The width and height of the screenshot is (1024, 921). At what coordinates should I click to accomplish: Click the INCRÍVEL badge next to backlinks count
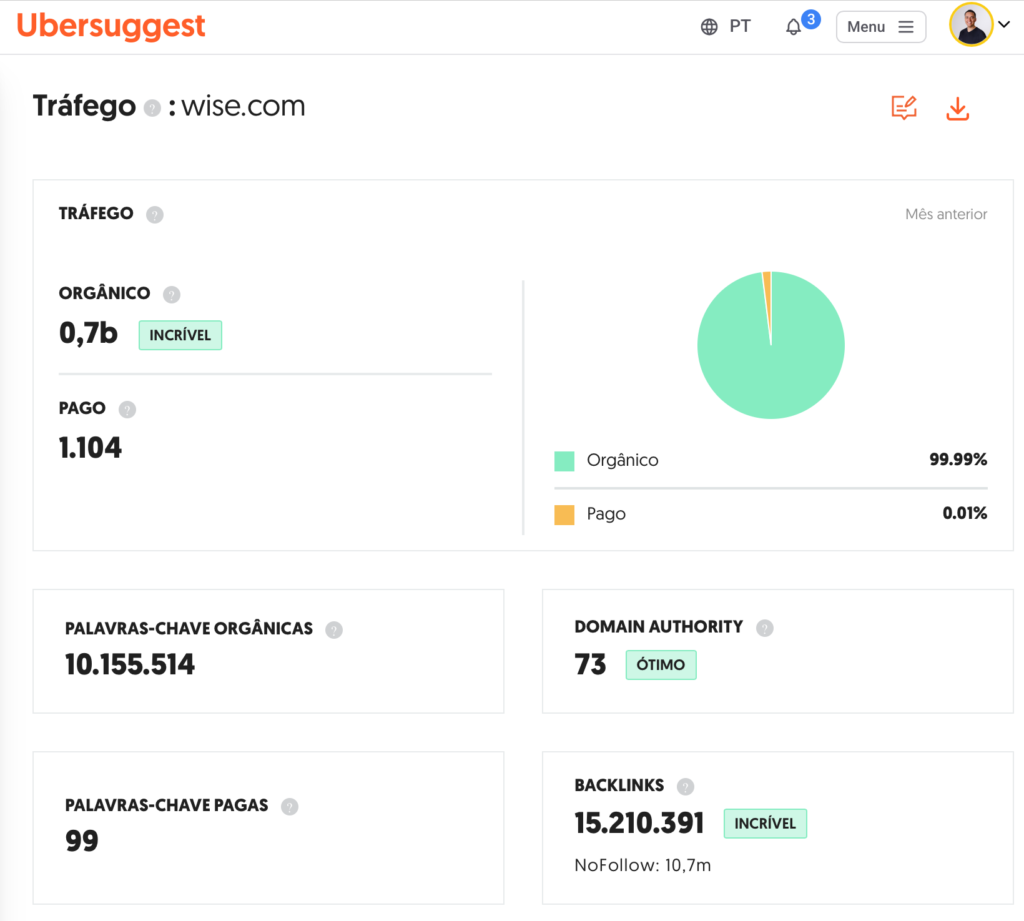tap(765, 824)
